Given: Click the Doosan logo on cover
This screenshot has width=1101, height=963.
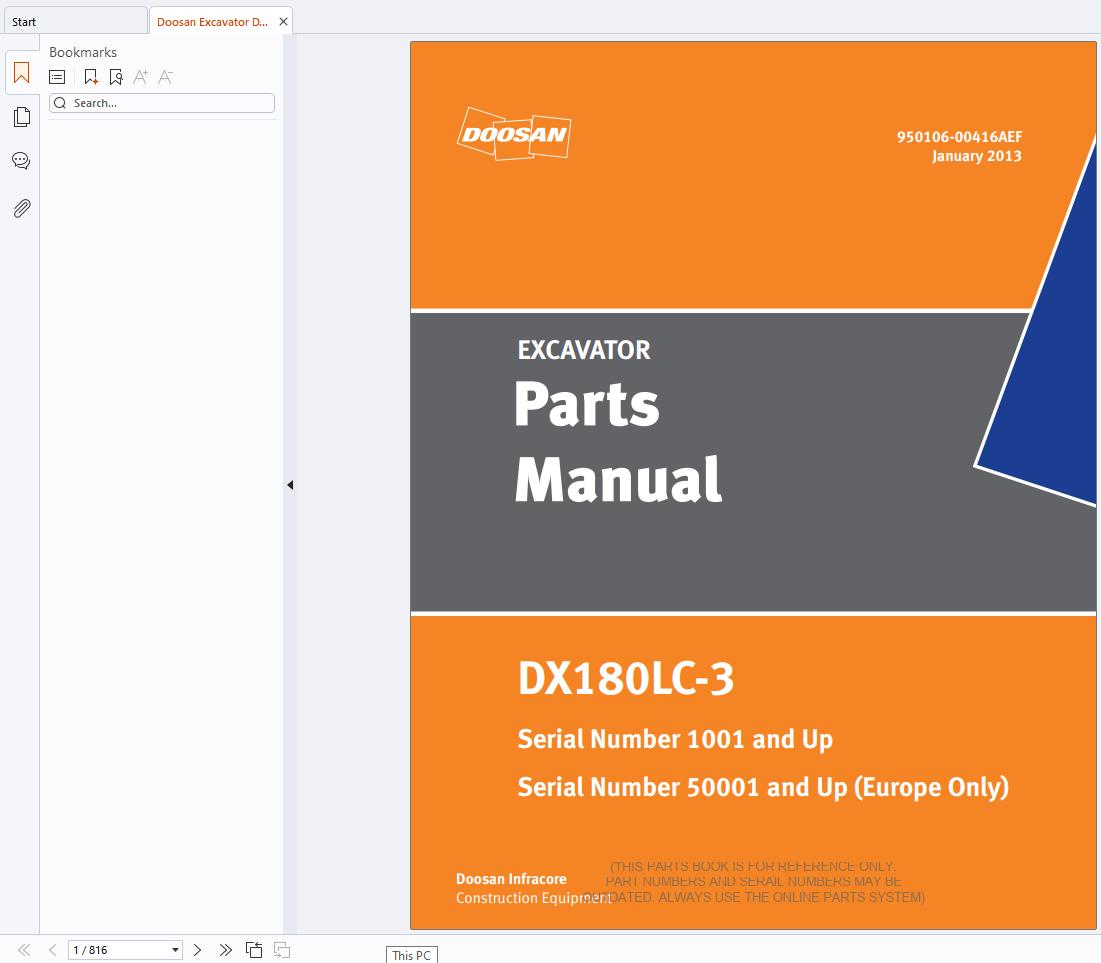Looking at the screenshot, I should point(514,133).
